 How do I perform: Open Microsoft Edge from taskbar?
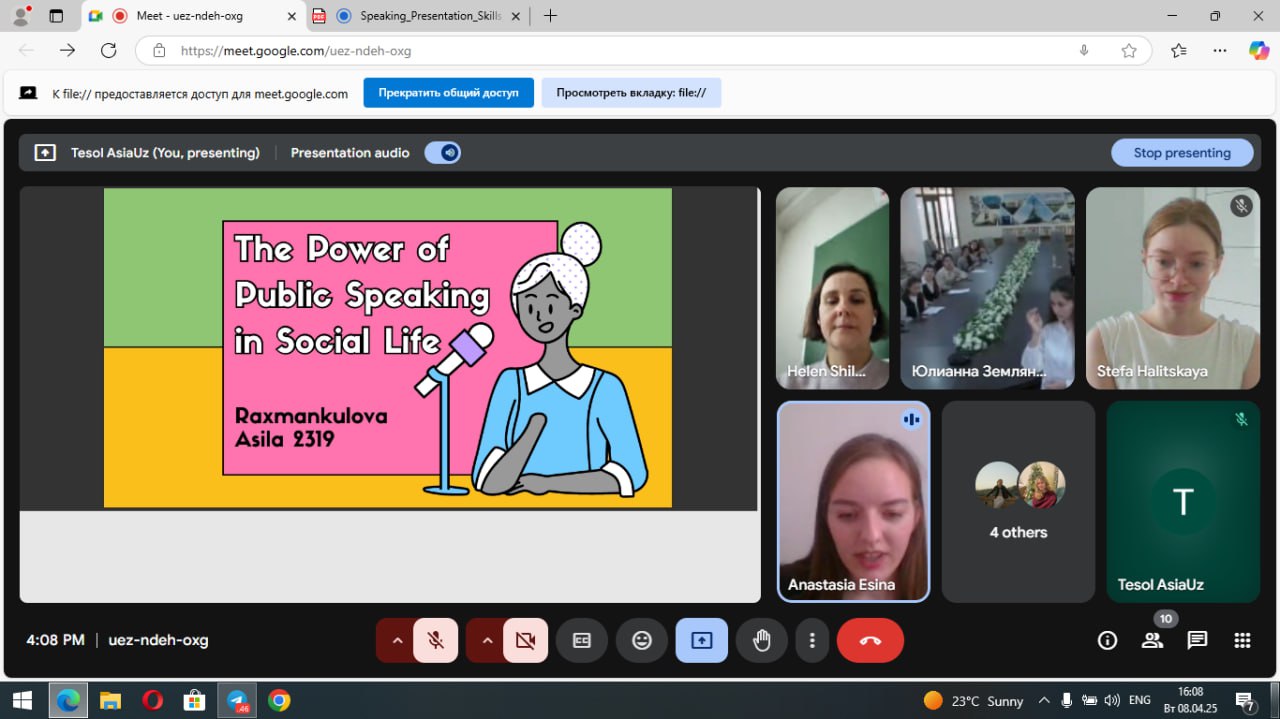click(68, 701)
